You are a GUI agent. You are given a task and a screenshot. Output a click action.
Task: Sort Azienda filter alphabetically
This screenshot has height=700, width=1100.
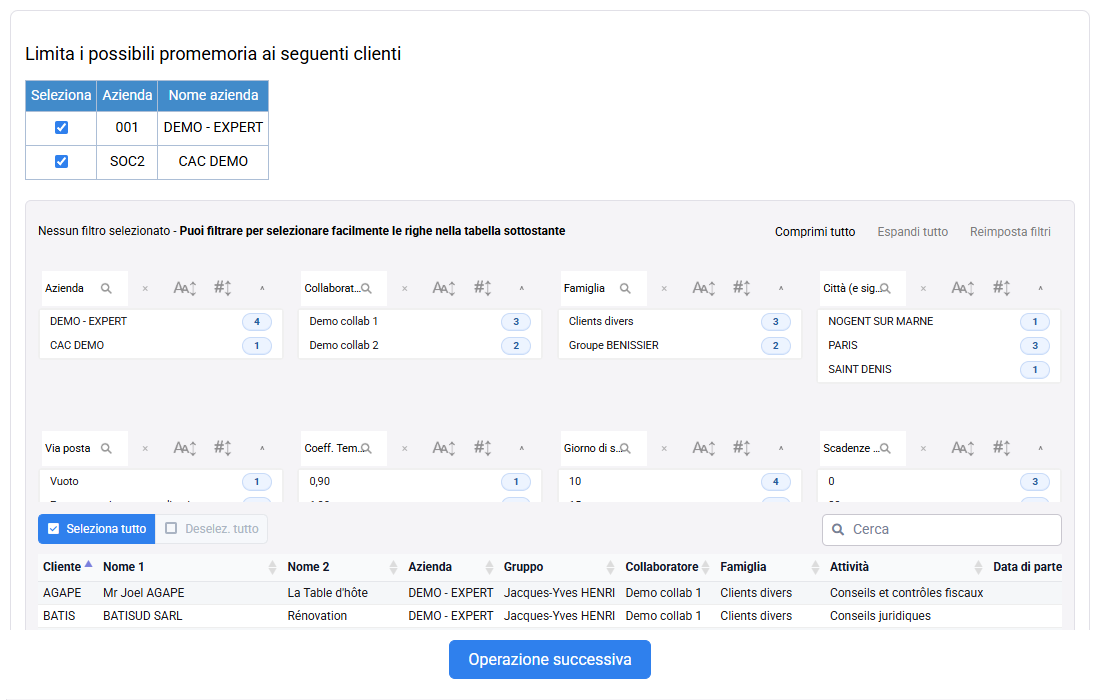pos(185,288)
